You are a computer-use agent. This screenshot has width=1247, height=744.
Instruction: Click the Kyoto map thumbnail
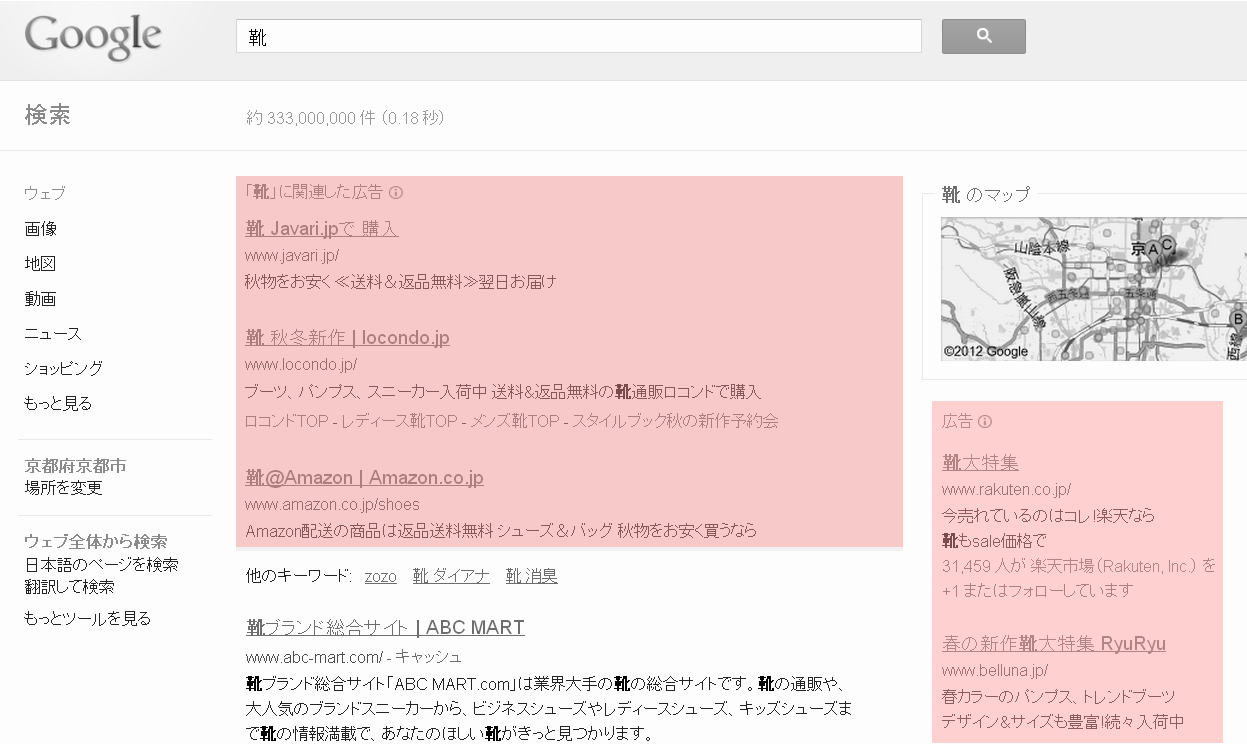tap(1093, 289)
